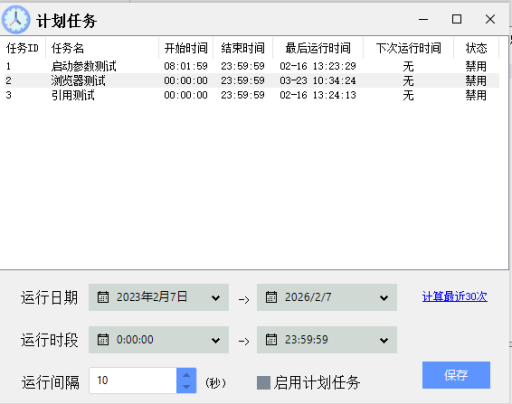Click the 开始时间 column header
This screenshot has height=404, width=512.
[x=186, y=48]
